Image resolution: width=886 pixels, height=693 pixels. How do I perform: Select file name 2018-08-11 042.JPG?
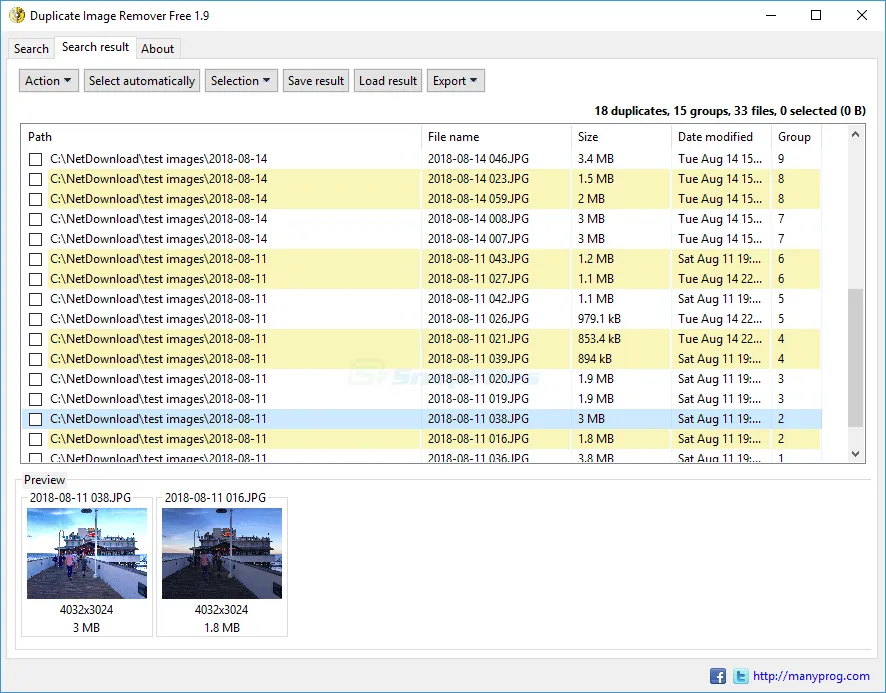click(478, 300)
